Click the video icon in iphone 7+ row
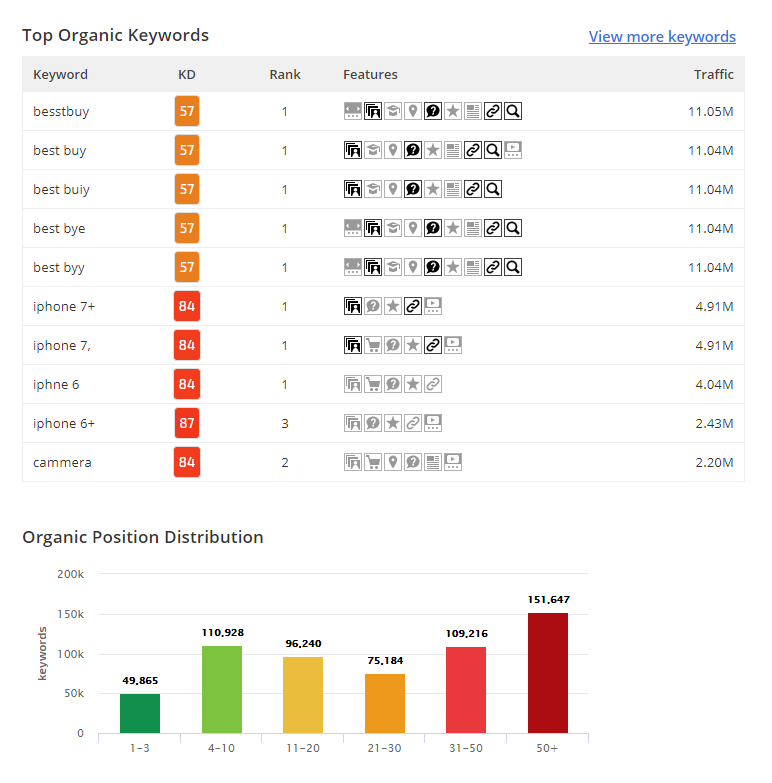Viewport: 772px width, 783px height. 433,307
